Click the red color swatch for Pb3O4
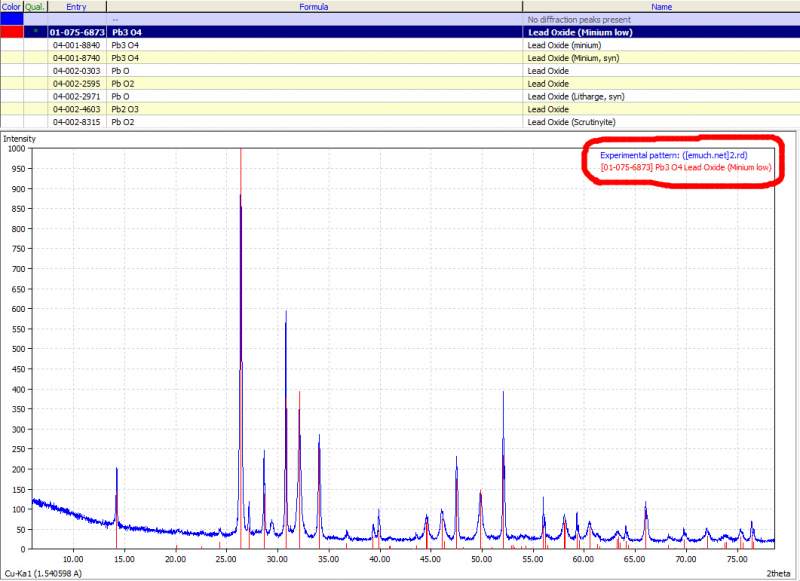 point(12,32)
